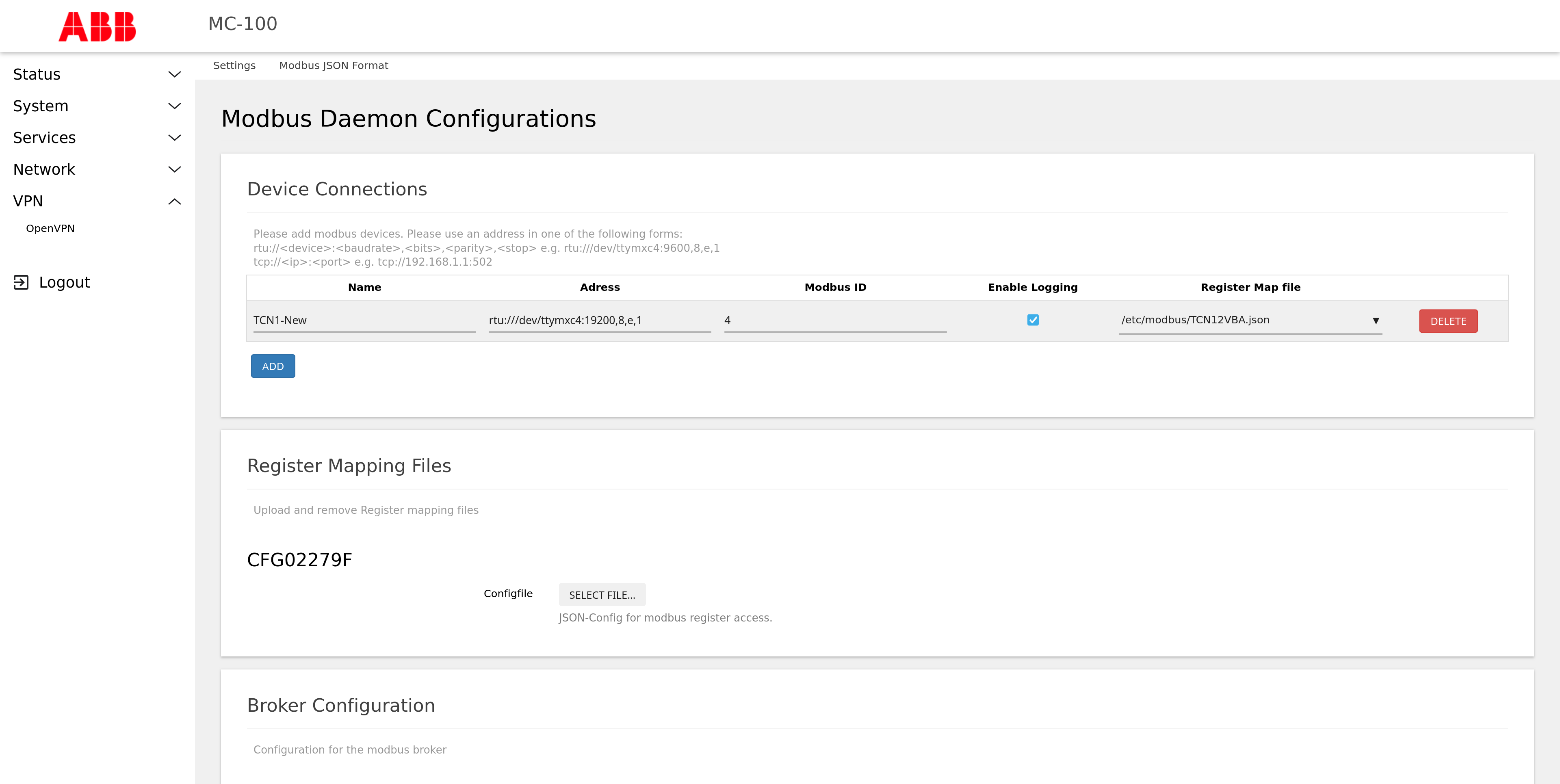The width and height of the screenshot is (1560, 784).
Task: Open the Modbus JSON Format tab
Action: 334,65
